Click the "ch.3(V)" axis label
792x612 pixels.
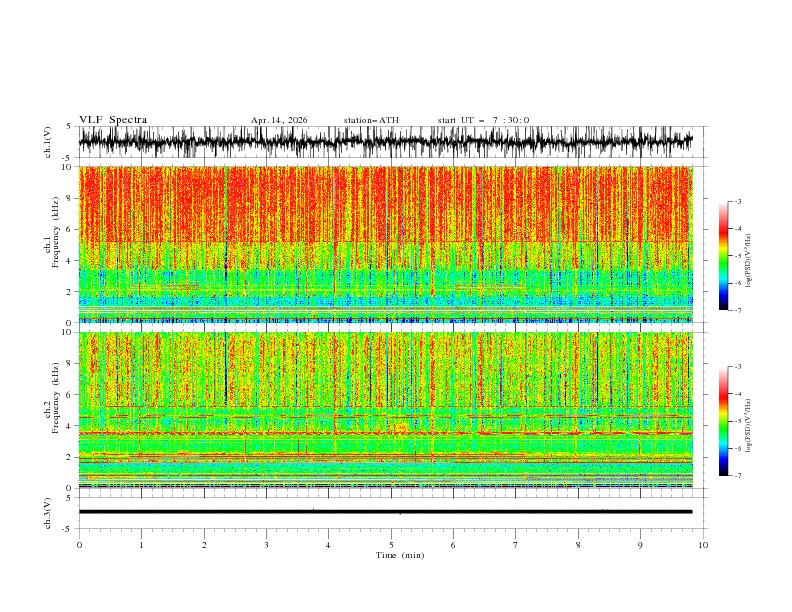(48, 513)
